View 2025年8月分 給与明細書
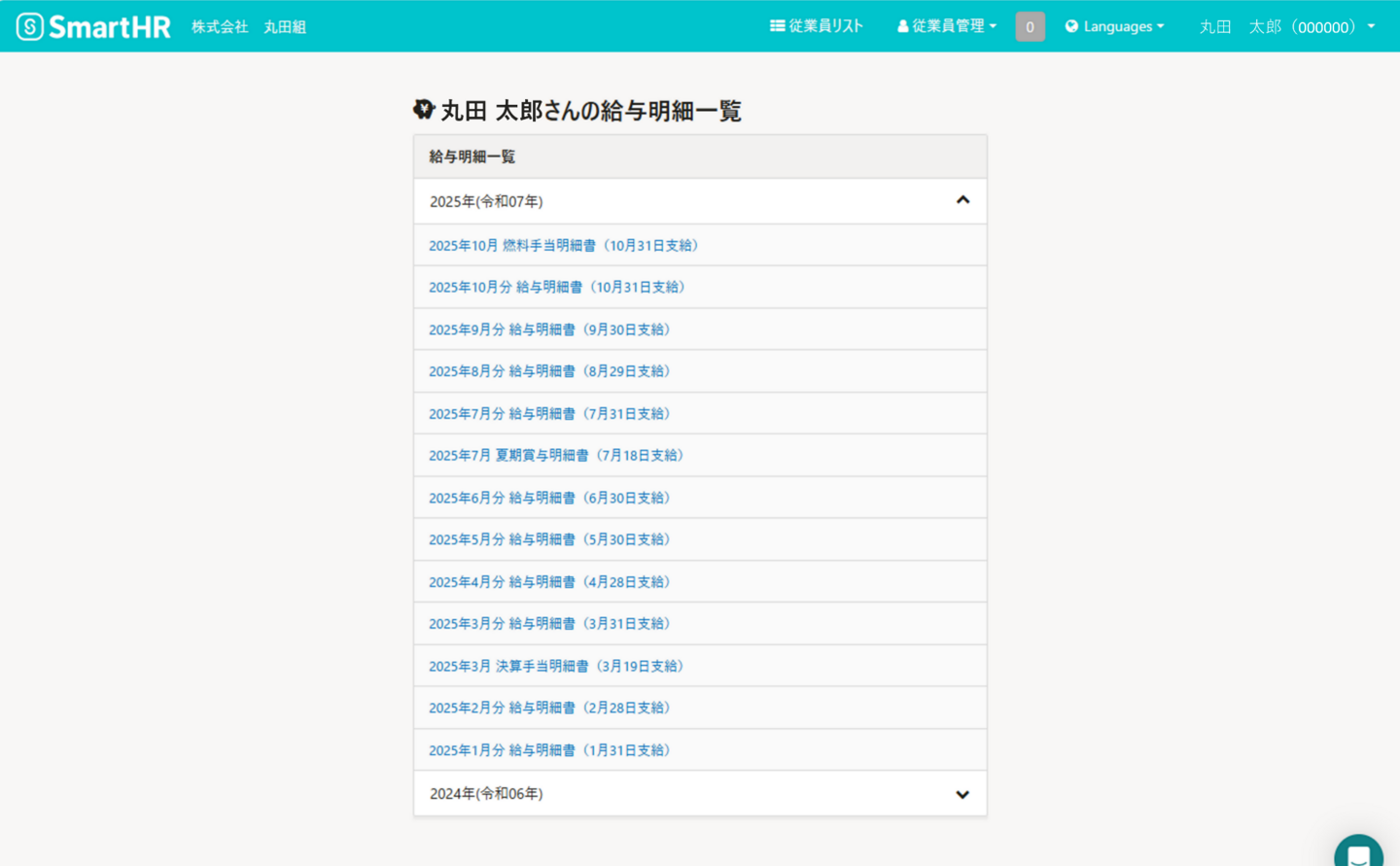The image size is (1400, 866). [550, 371]
